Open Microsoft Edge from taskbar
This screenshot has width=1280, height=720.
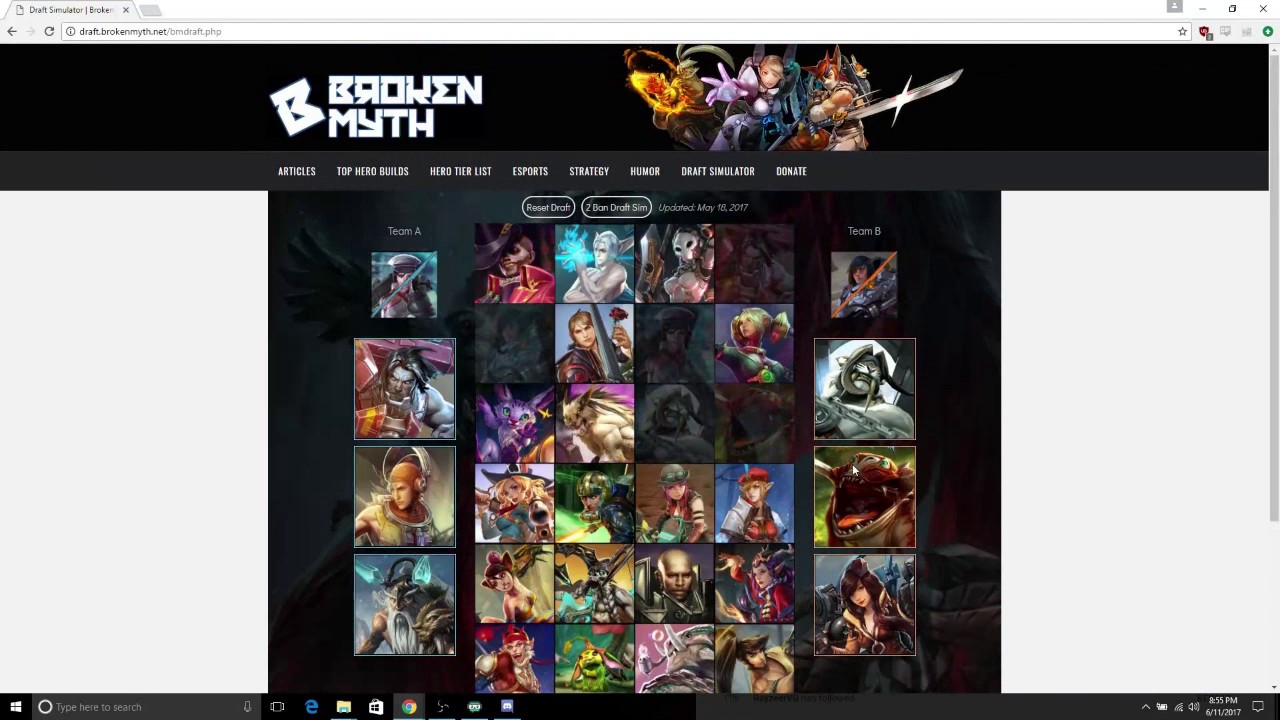click(311, 706)
